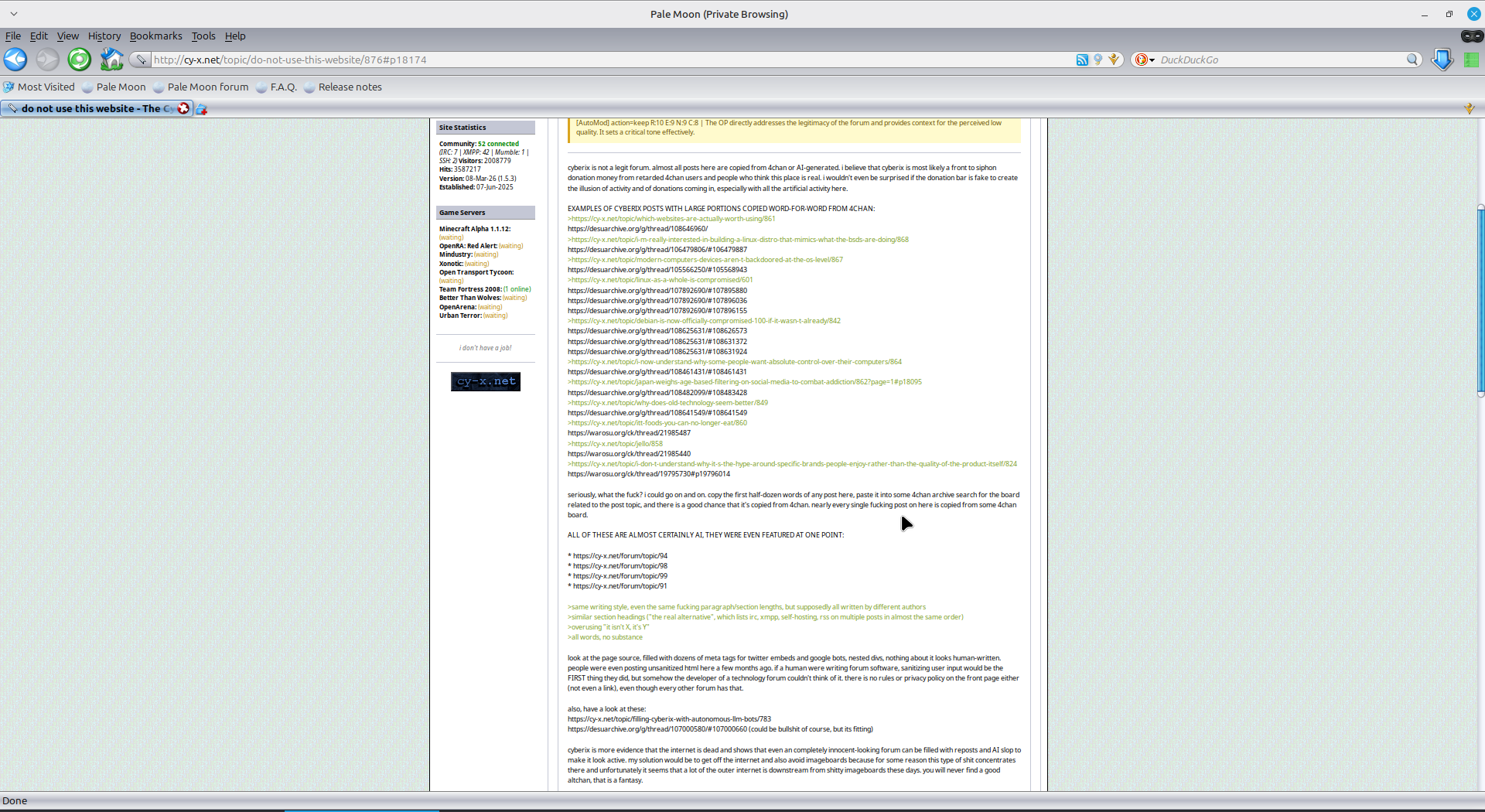The height and width of the screenshot is (812, 1485).
Task: Open the cy-x.net/topic/jello/858 link
Action: point(616,444)
